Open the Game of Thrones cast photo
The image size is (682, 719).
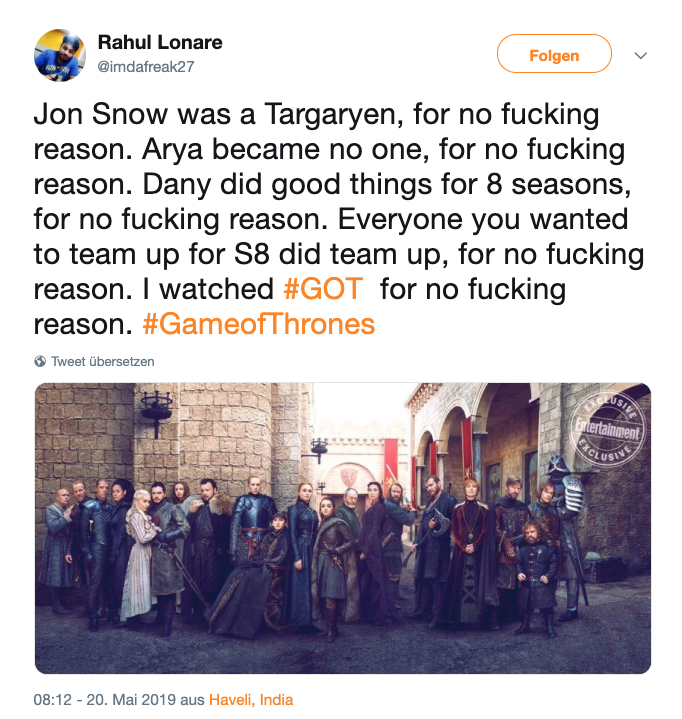343,528
